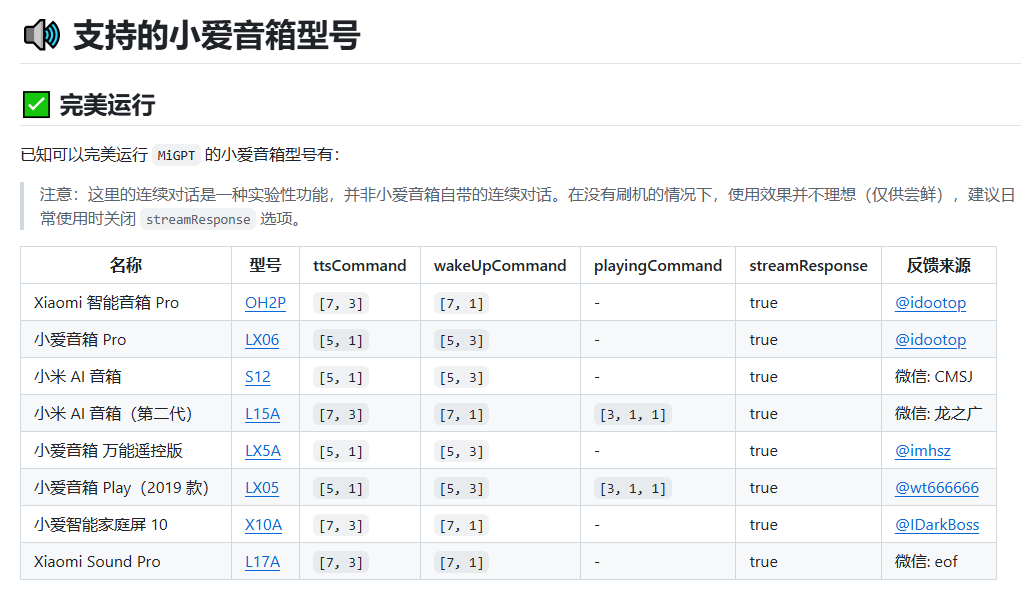Click the wakeUpCommand column header
The height and width of the screenshot is (589, 1021).
(500, 266)
